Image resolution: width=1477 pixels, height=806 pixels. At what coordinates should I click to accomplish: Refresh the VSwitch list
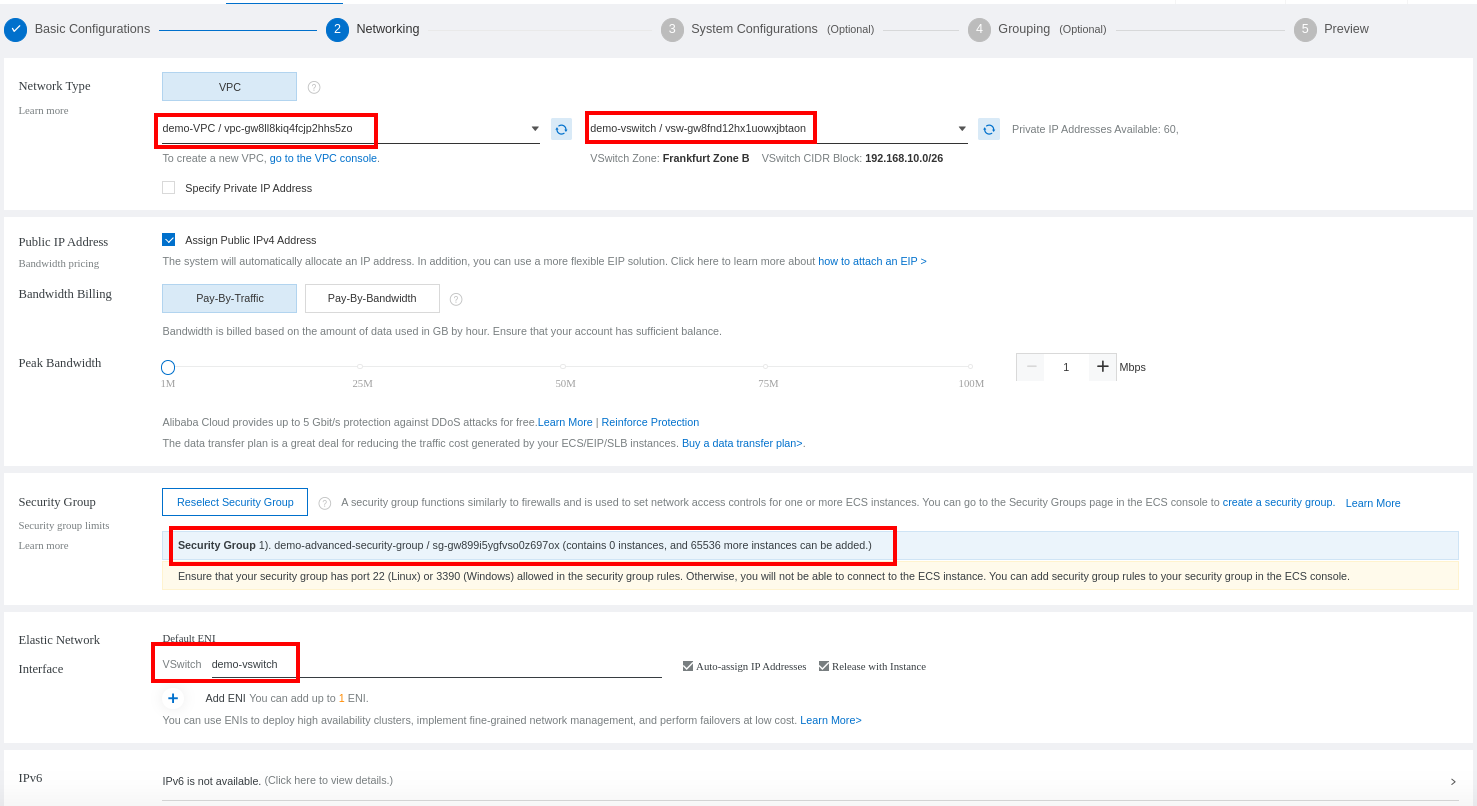pos(989,129)
